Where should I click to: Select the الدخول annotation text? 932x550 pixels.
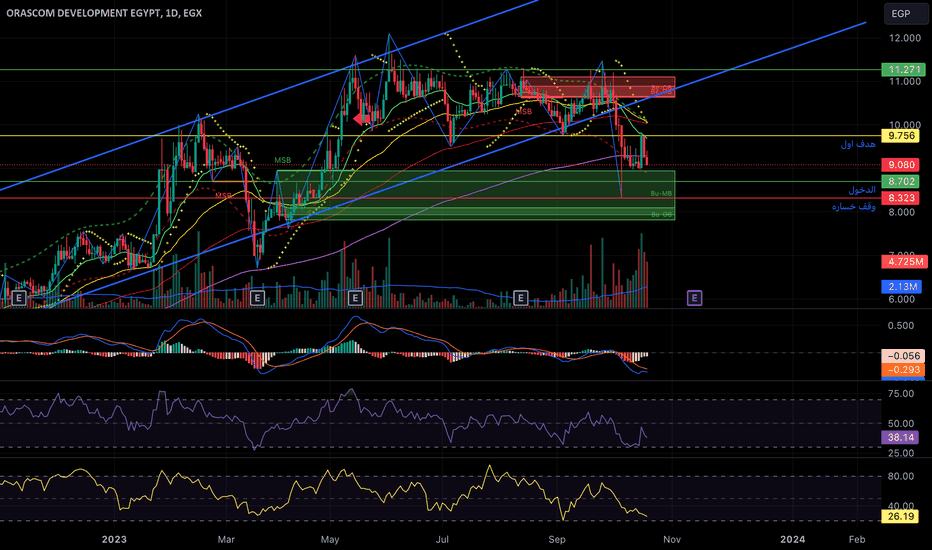click(862, 190)
